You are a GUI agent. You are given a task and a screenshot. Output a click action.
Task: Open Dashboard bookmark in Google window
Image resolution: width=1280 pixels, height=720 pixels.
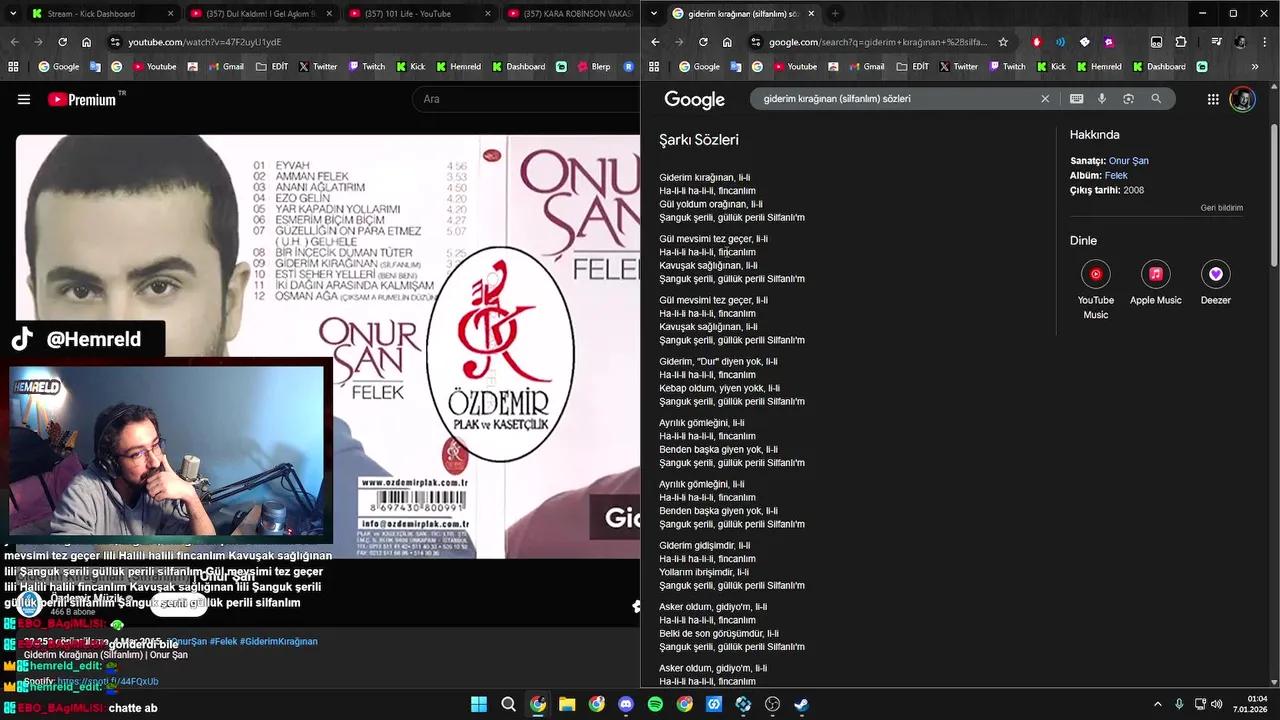[1158, 67]
